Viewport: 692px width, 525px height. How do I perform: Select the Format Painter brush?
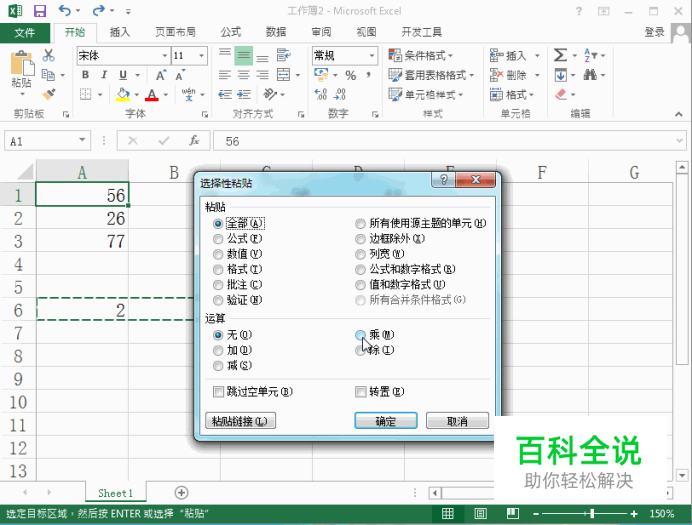tap(49, 94)
